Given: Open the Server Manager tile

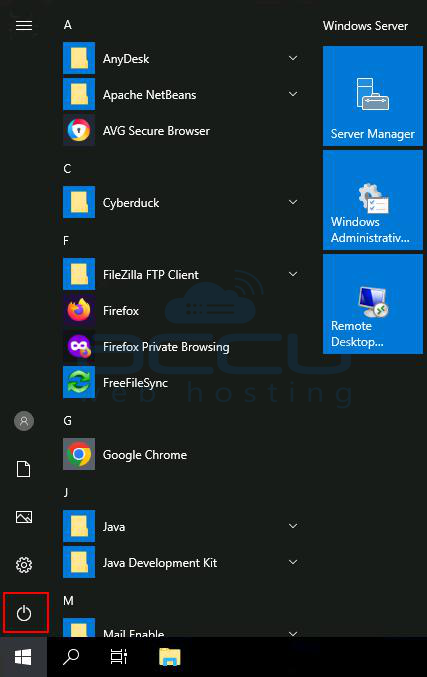Looking at the screenshot, I should [373, 96].
